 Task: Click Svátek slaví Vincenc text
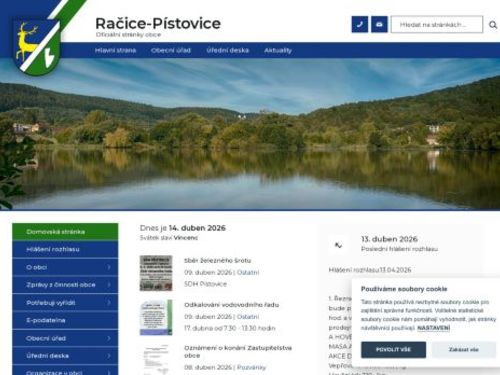[x=169, y=238]
